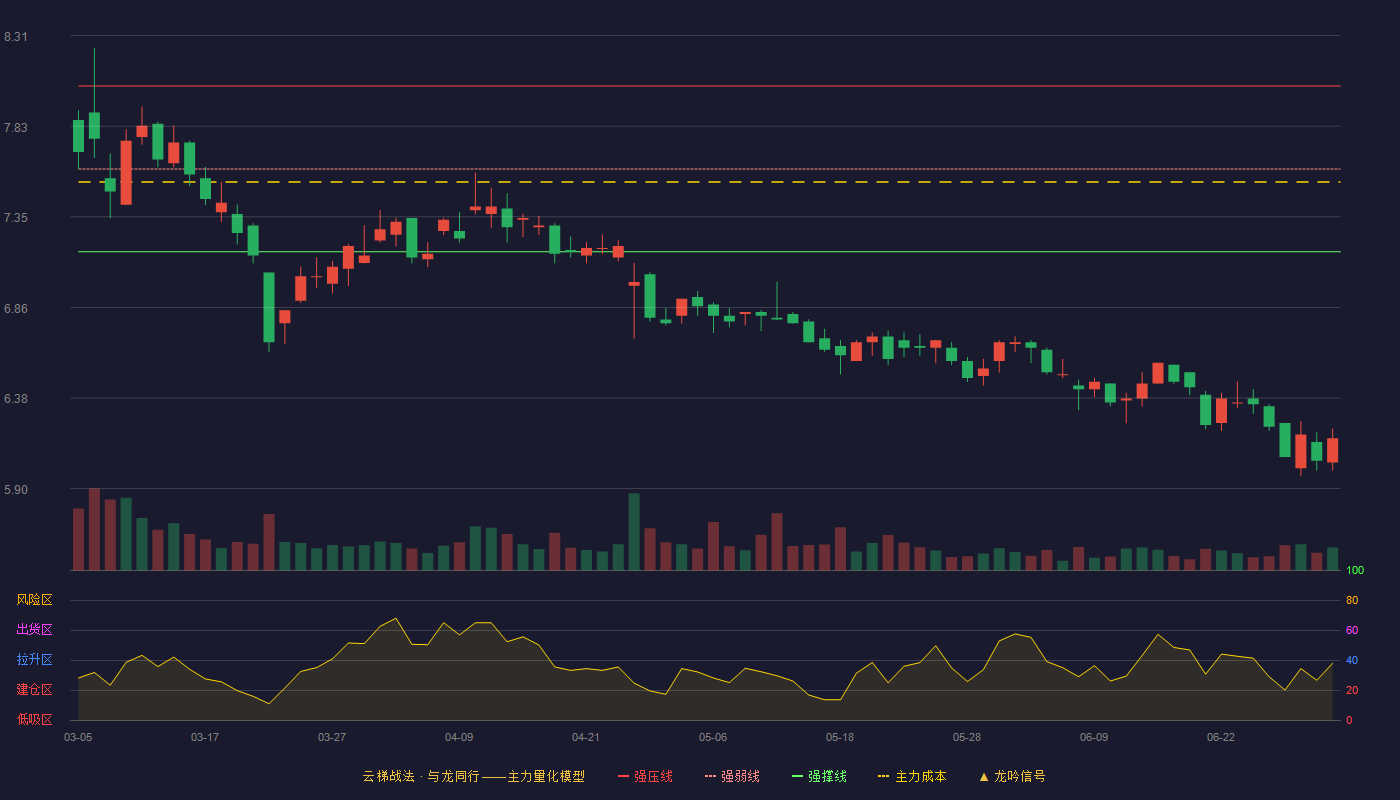Click the 低吸区 zone label
The height and width of the screenshot is (800, 1400).
(x=34, y=720)
